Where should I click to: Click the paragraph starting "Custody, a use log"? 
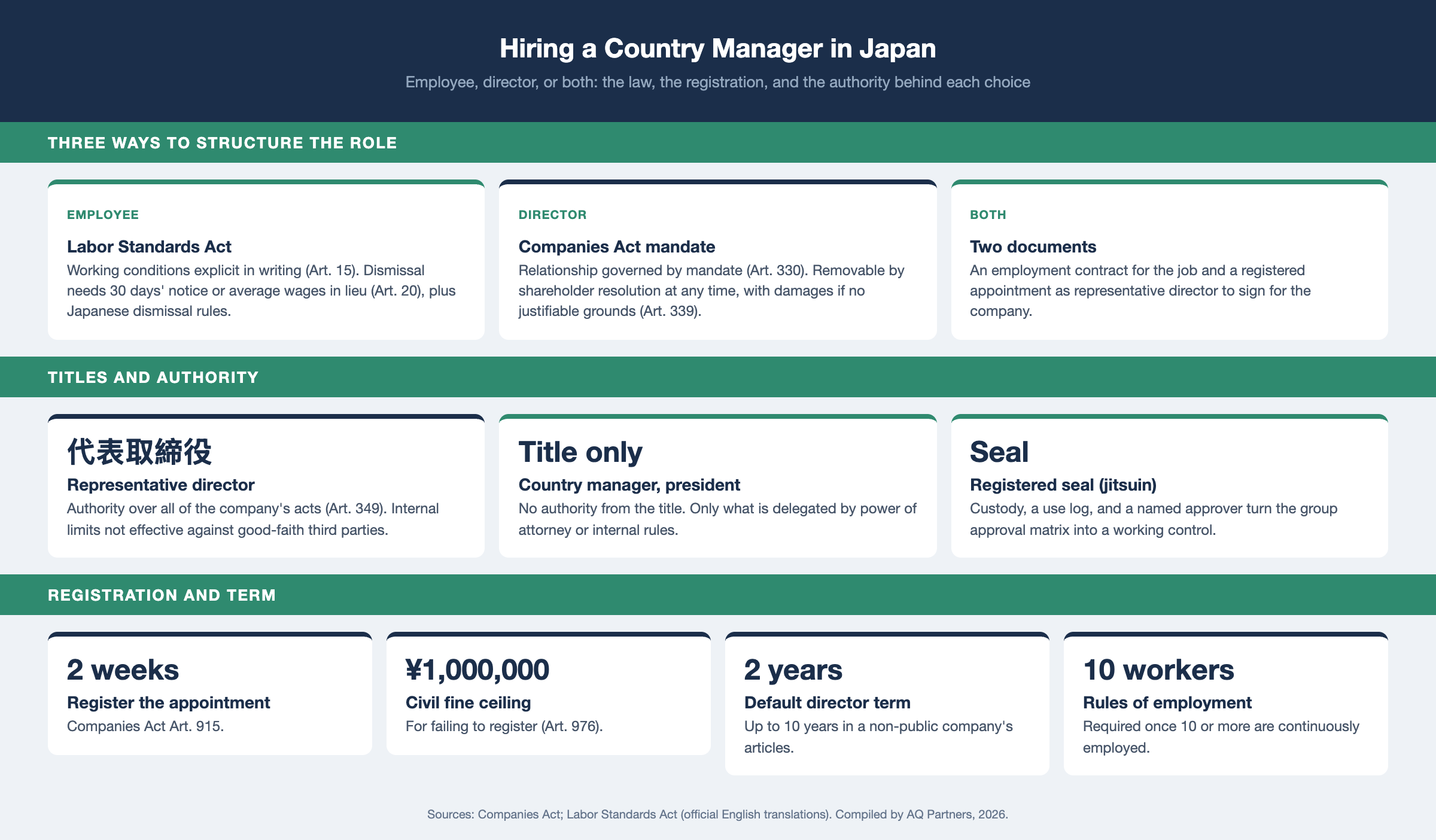(1154, 519)
